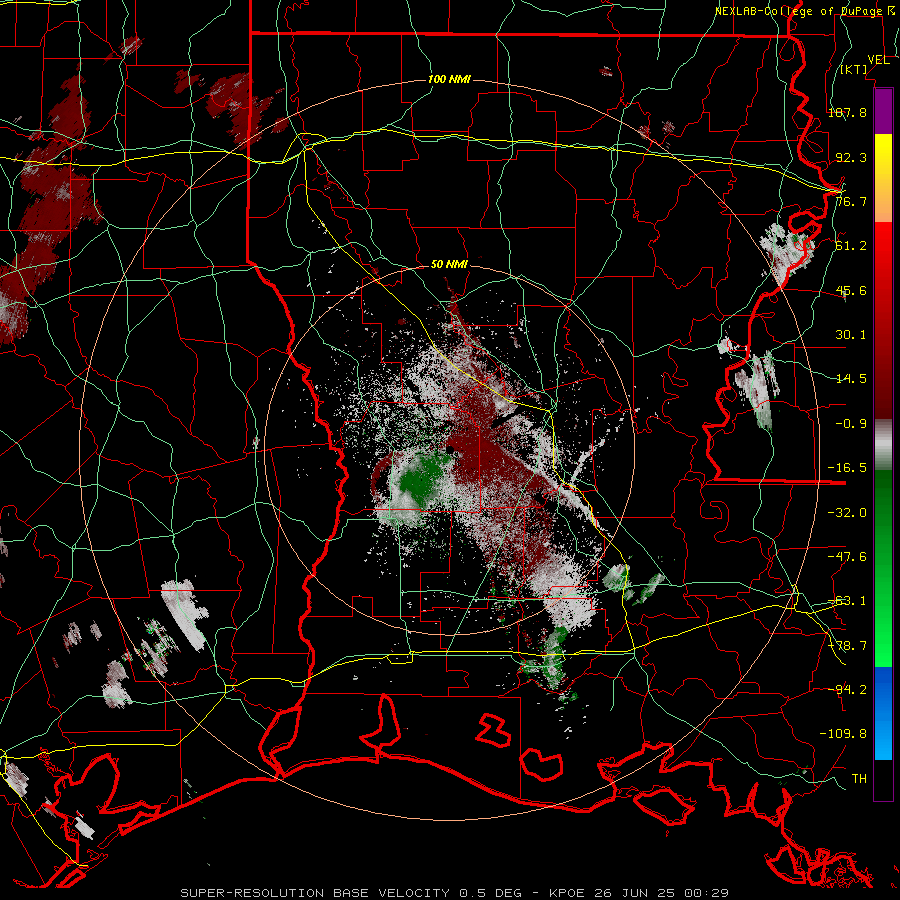Click the TH label on the legend
The width and height of the screenshot is (900, 900).
[859, 778]
